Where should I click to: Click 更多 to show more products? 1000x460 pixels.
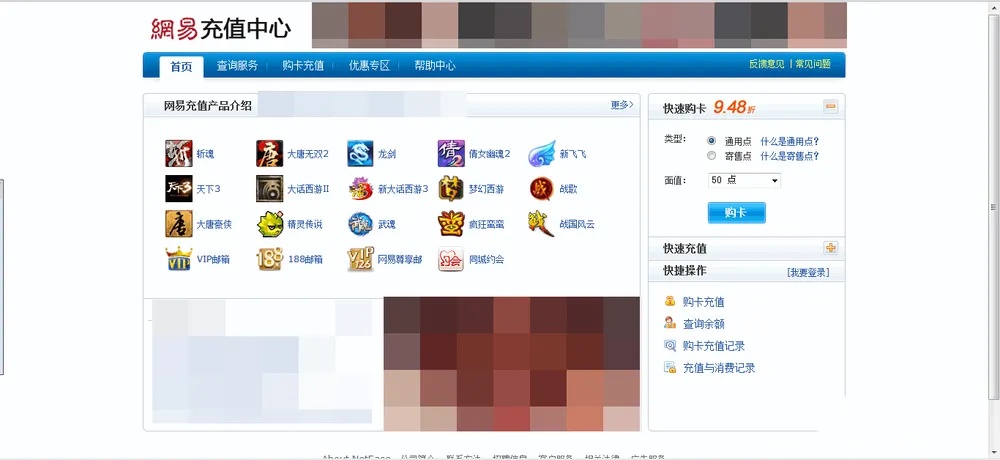(622, 105)
